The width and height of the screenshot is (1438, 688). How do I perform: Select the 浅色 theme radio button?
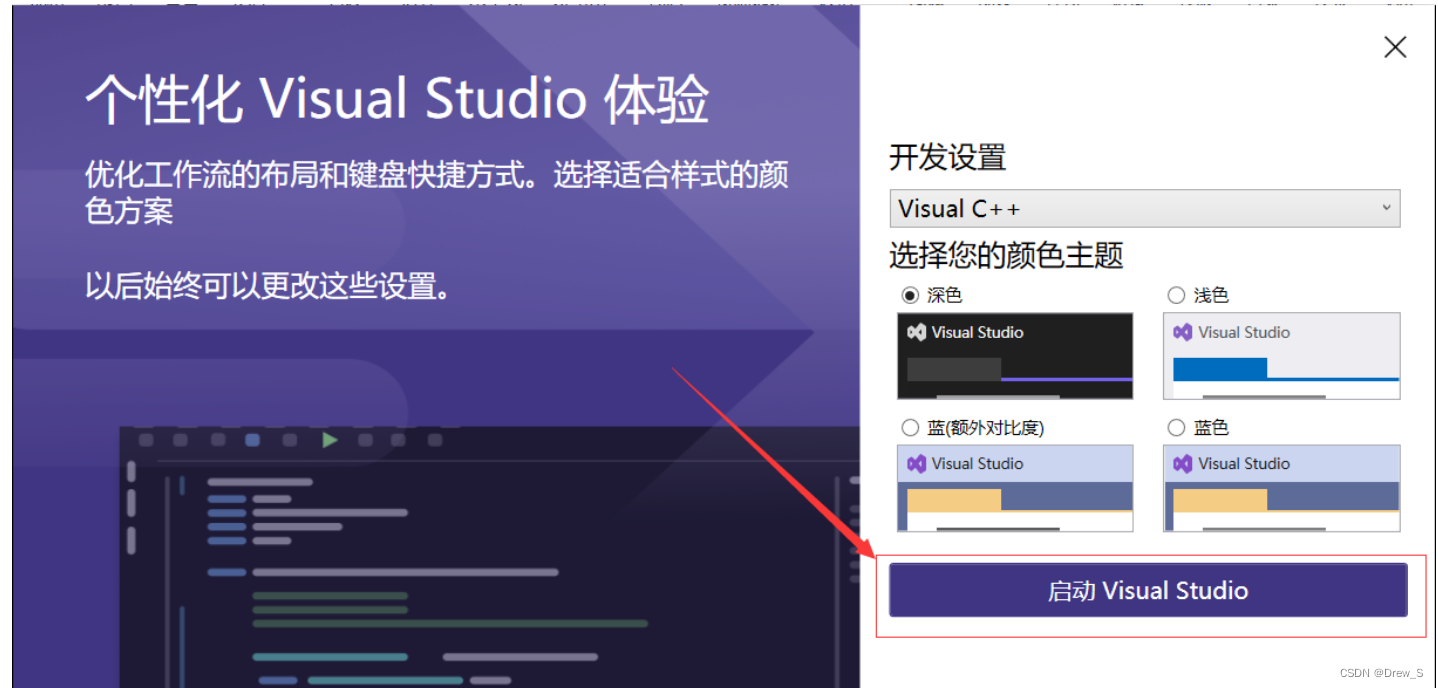[x=1176, y=295]
